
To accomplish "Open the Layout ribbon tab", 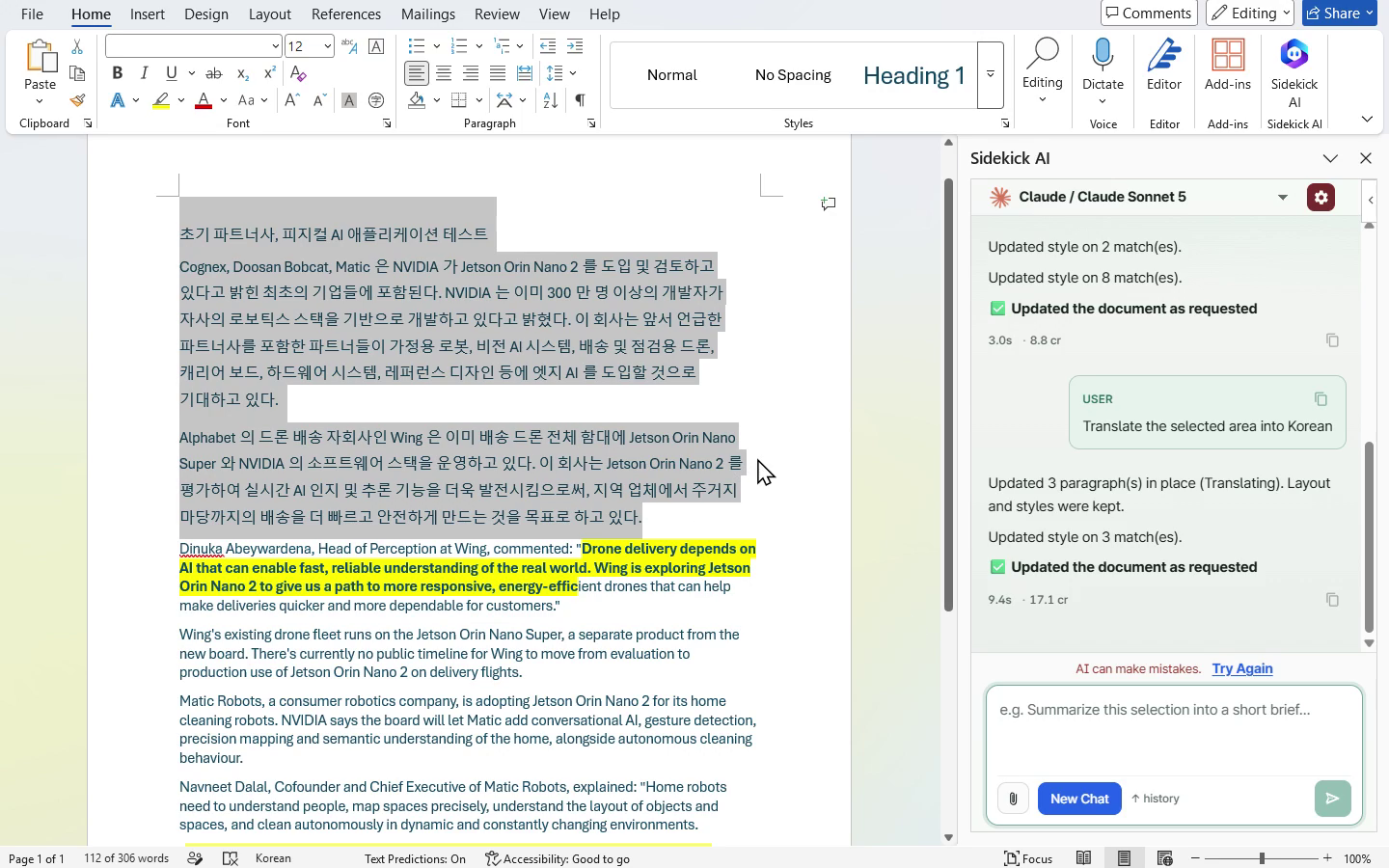I will click(x=270, y=14).
